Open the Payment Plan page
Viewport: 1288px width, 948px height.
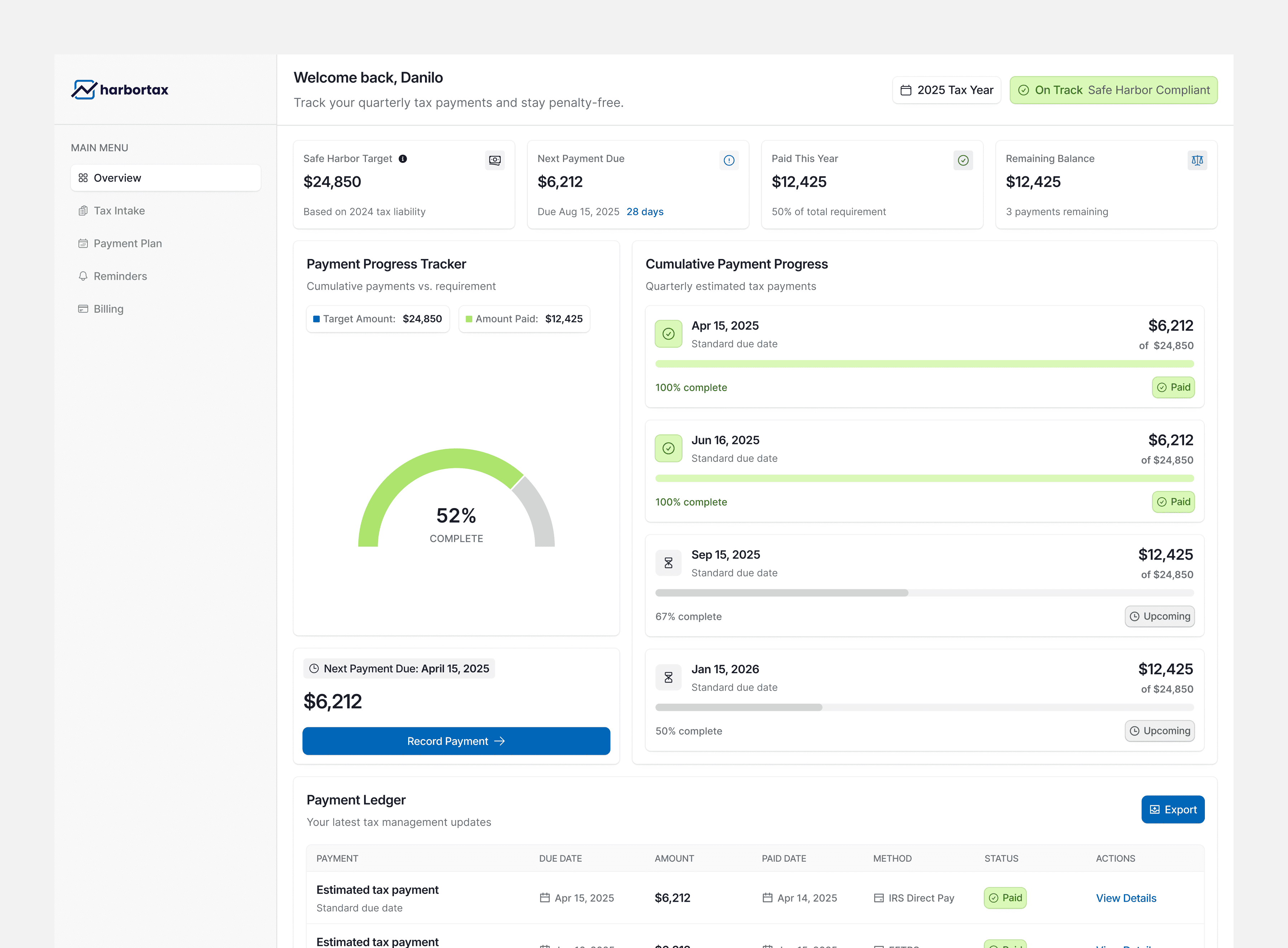tap(128, 243)
